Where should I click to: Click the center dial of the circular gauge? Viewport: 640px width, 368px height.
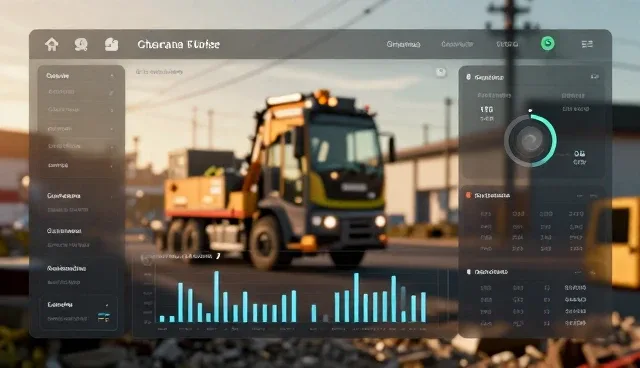[530, 141]
